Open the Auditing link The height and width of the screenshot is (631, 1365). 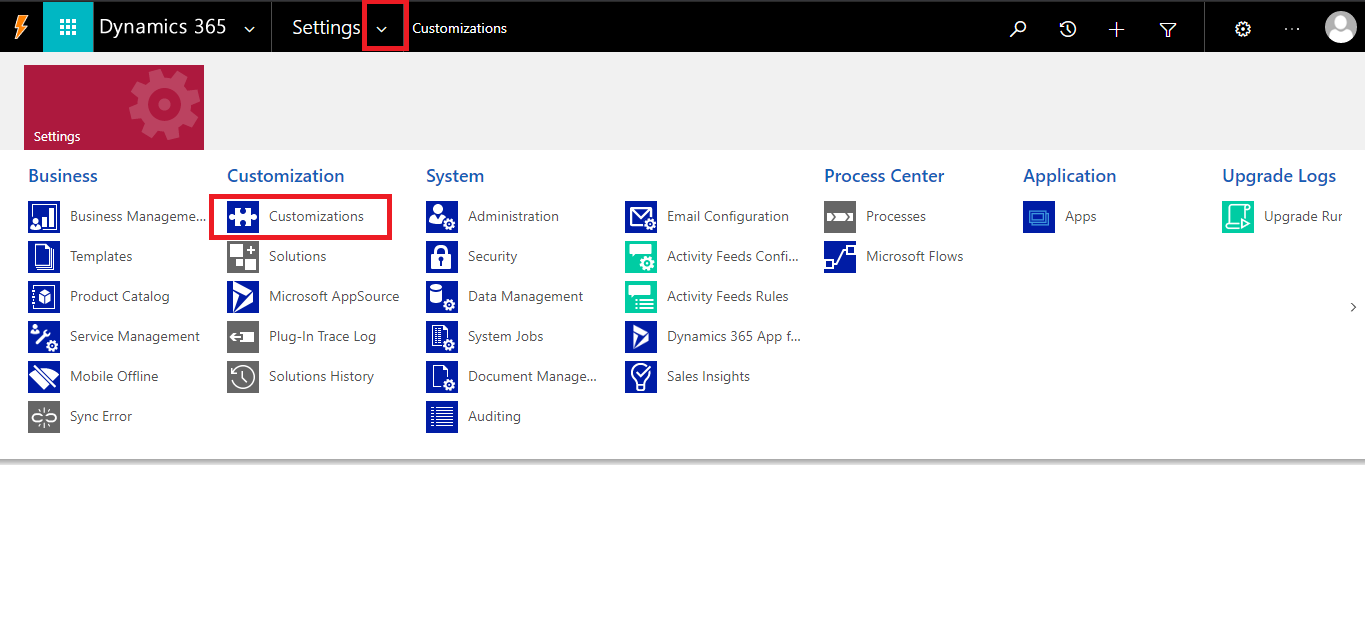494,416
